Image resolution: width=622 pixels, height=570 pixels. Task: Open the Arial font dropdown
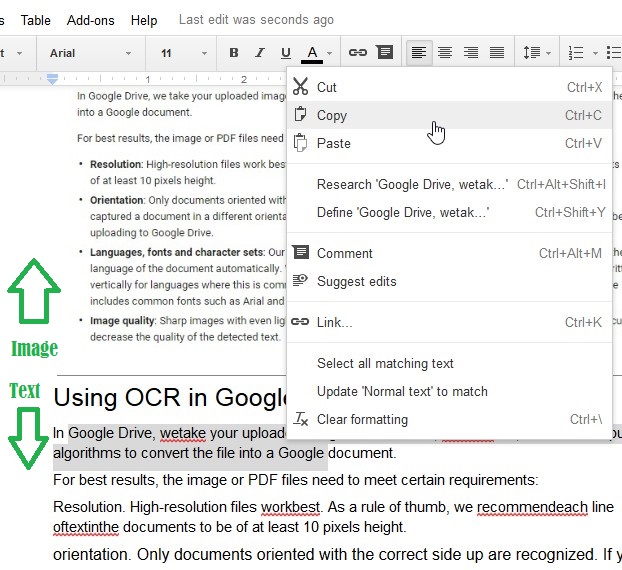coord(90,53)
